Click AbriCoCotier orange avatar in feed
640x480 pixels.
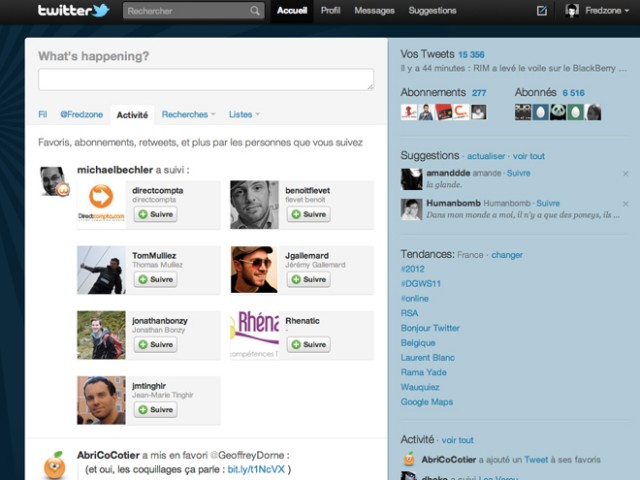pyautogui.click(x=54, y=465)
